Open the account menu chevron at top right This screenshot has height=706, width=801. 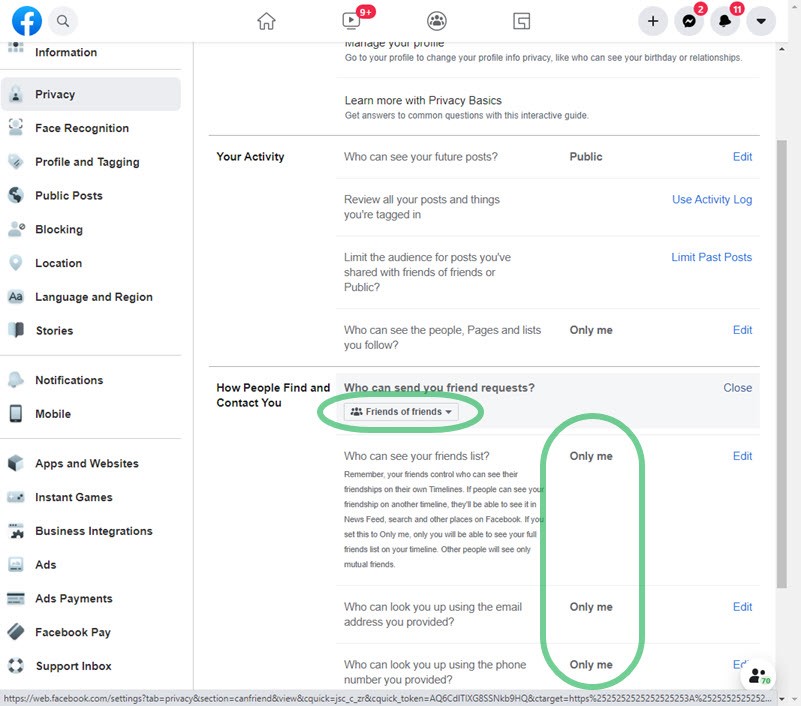(x=761, y=20)
